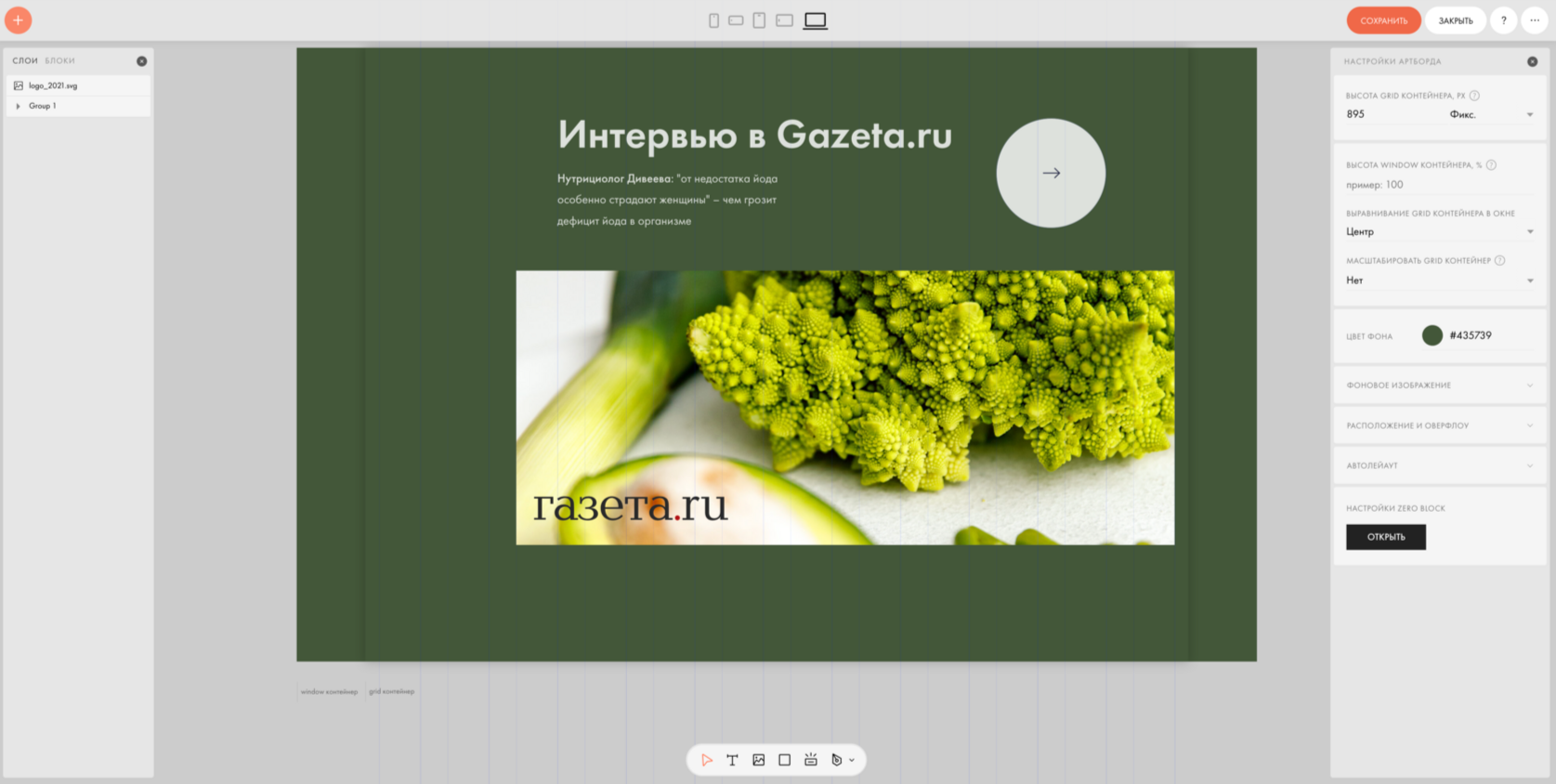Image resolution: width=1556 pixels, height=784 pixels.
Task: Click the orange plus add-element button
Action: tap(18, 20)
